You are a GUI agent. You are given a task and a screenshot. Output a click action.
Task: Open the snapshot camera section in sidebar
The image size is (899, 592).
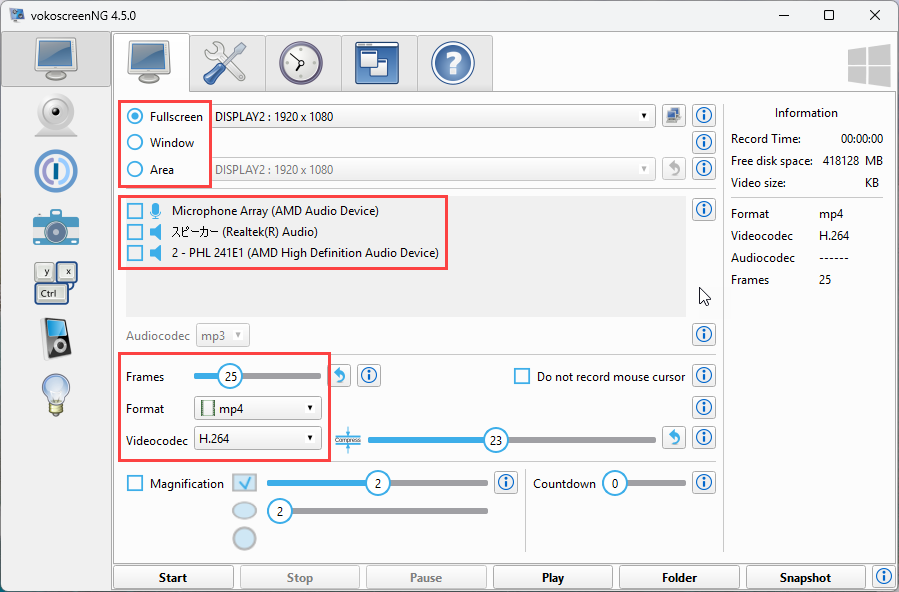point(56,227)
